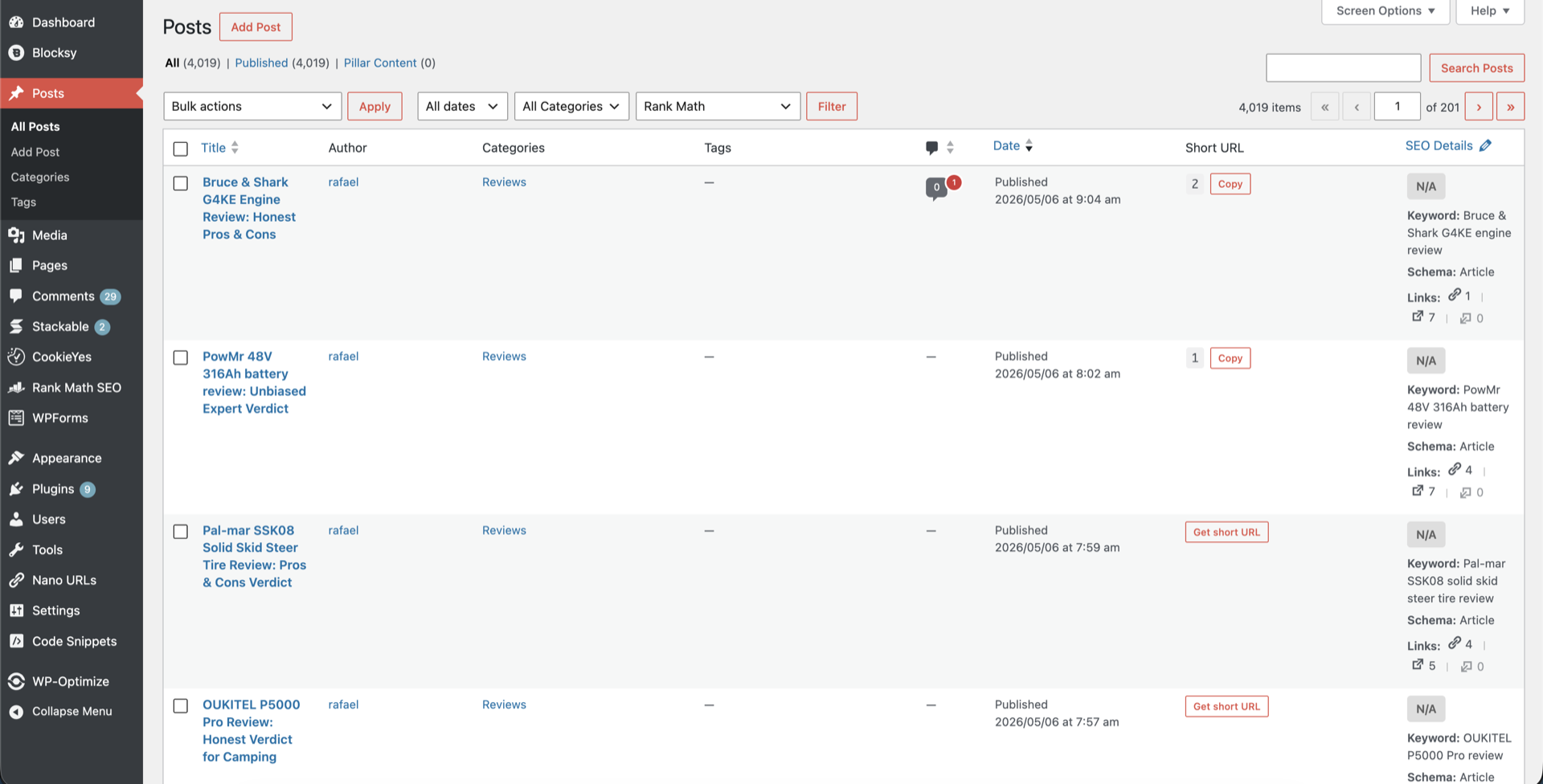Open the Bulk actions dropdown
The height and width of the screenshot is (784, 1543).
(252, 106)
